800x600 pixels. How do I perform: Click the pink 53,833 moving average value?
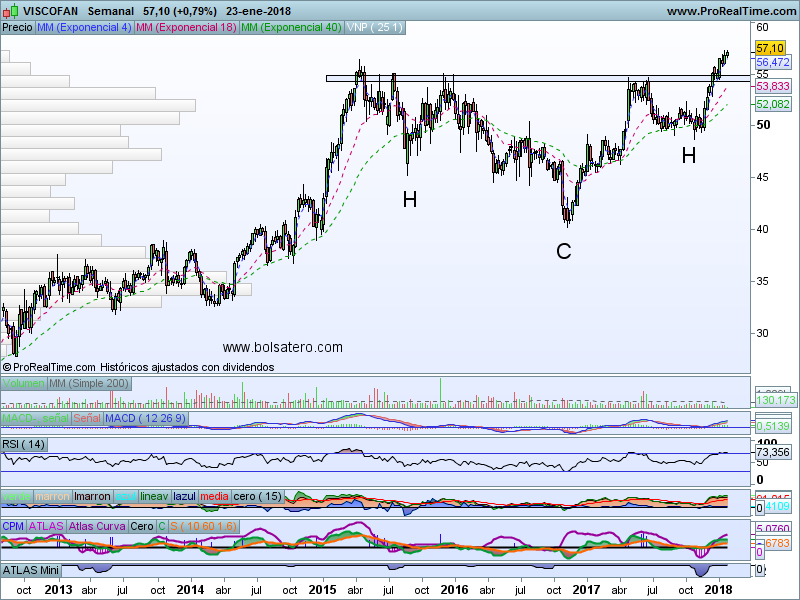click(773, 87)
